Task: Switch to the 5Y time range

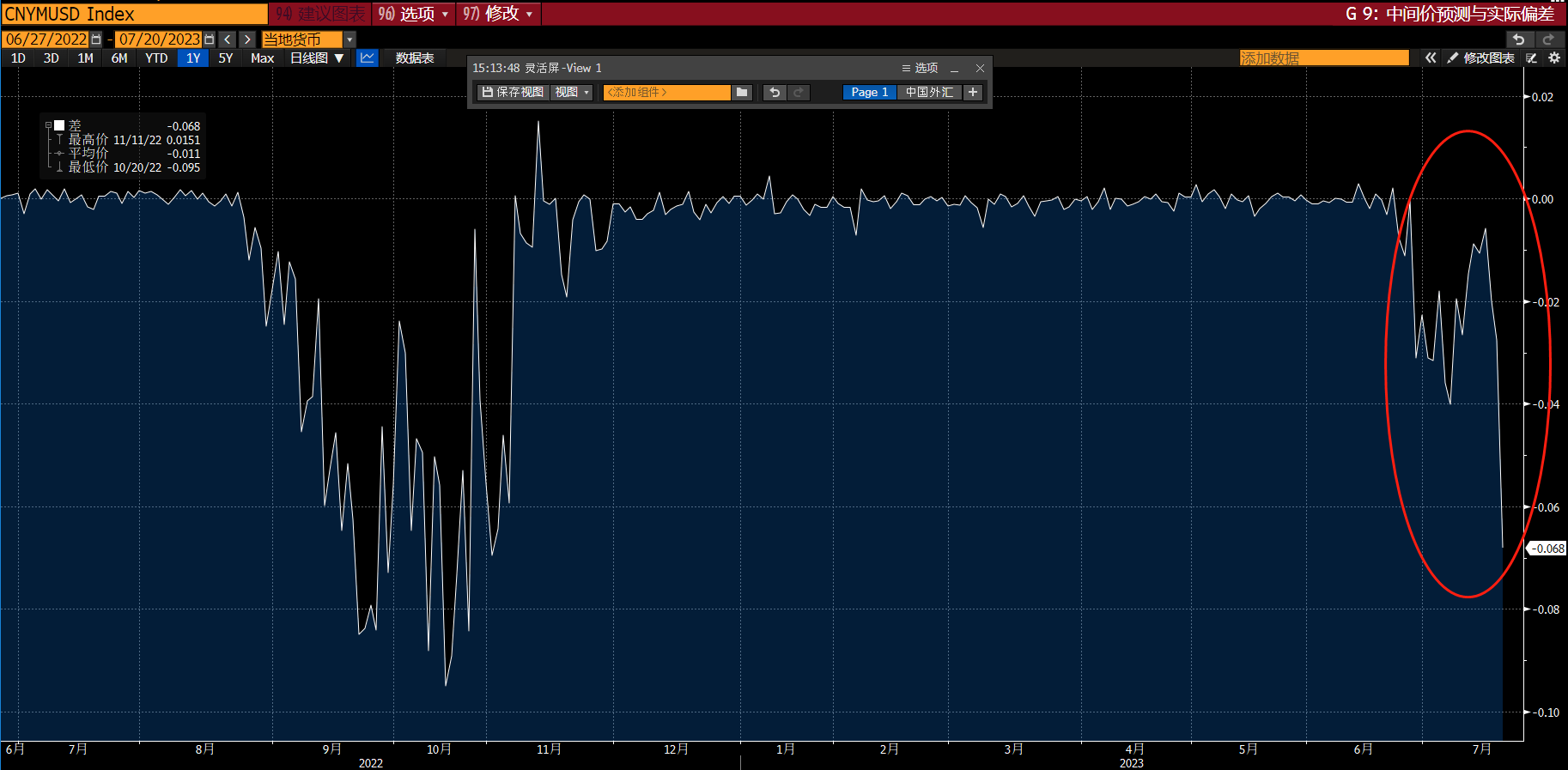Action: point(226,58)
